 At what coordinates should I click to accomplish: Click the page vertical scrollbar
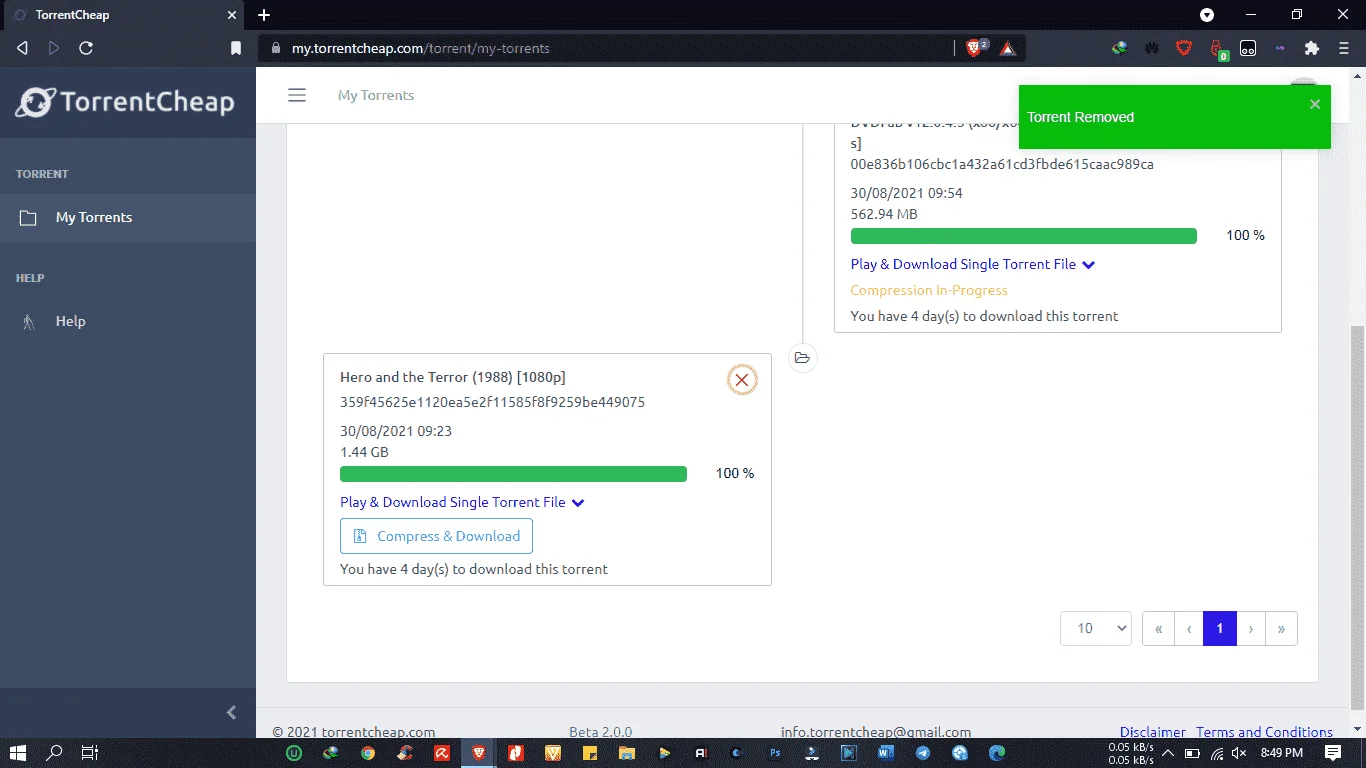point(1357,517)
